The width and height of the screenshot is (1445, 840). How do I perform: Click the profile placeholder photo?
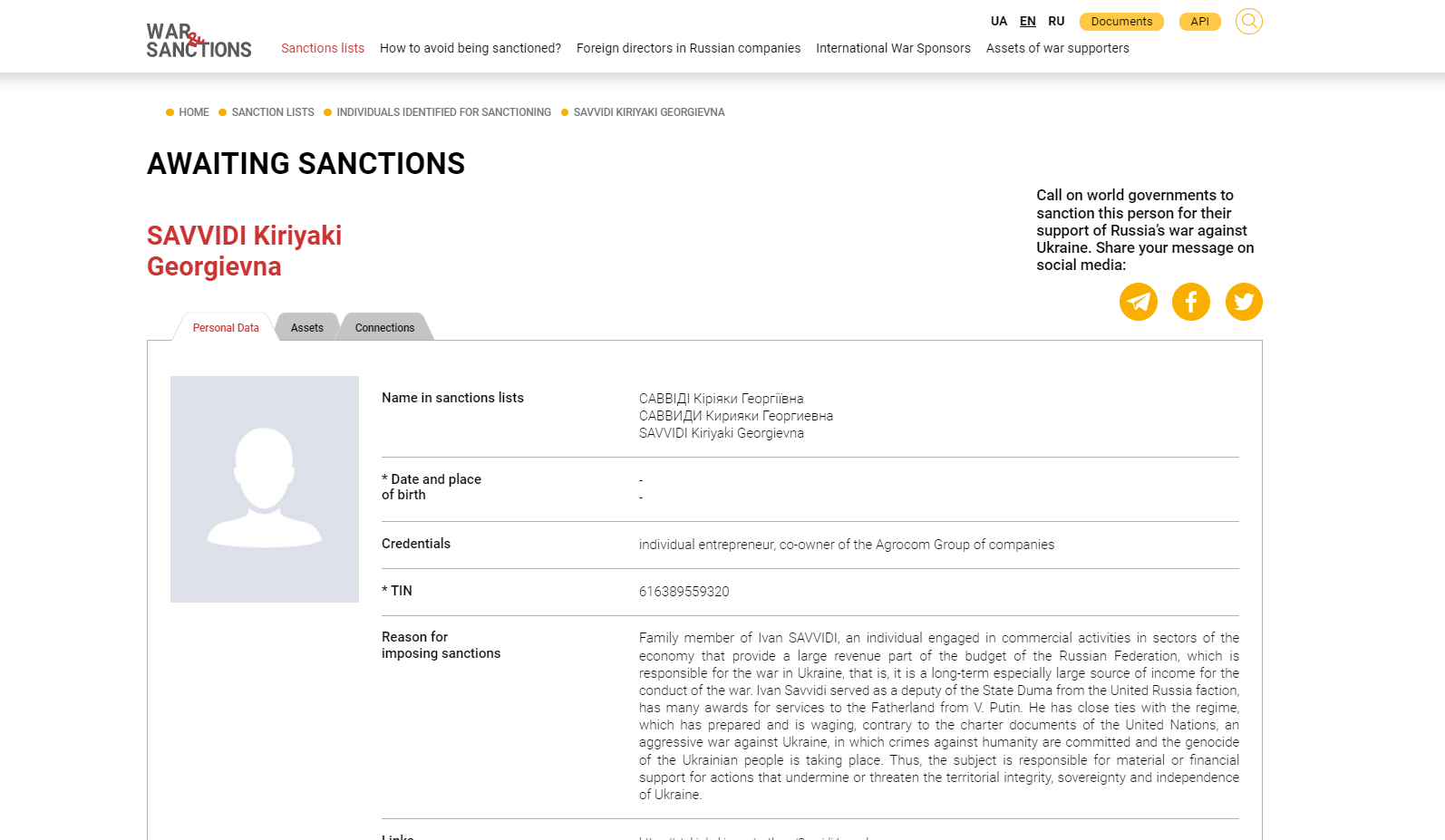click(265, 489)
